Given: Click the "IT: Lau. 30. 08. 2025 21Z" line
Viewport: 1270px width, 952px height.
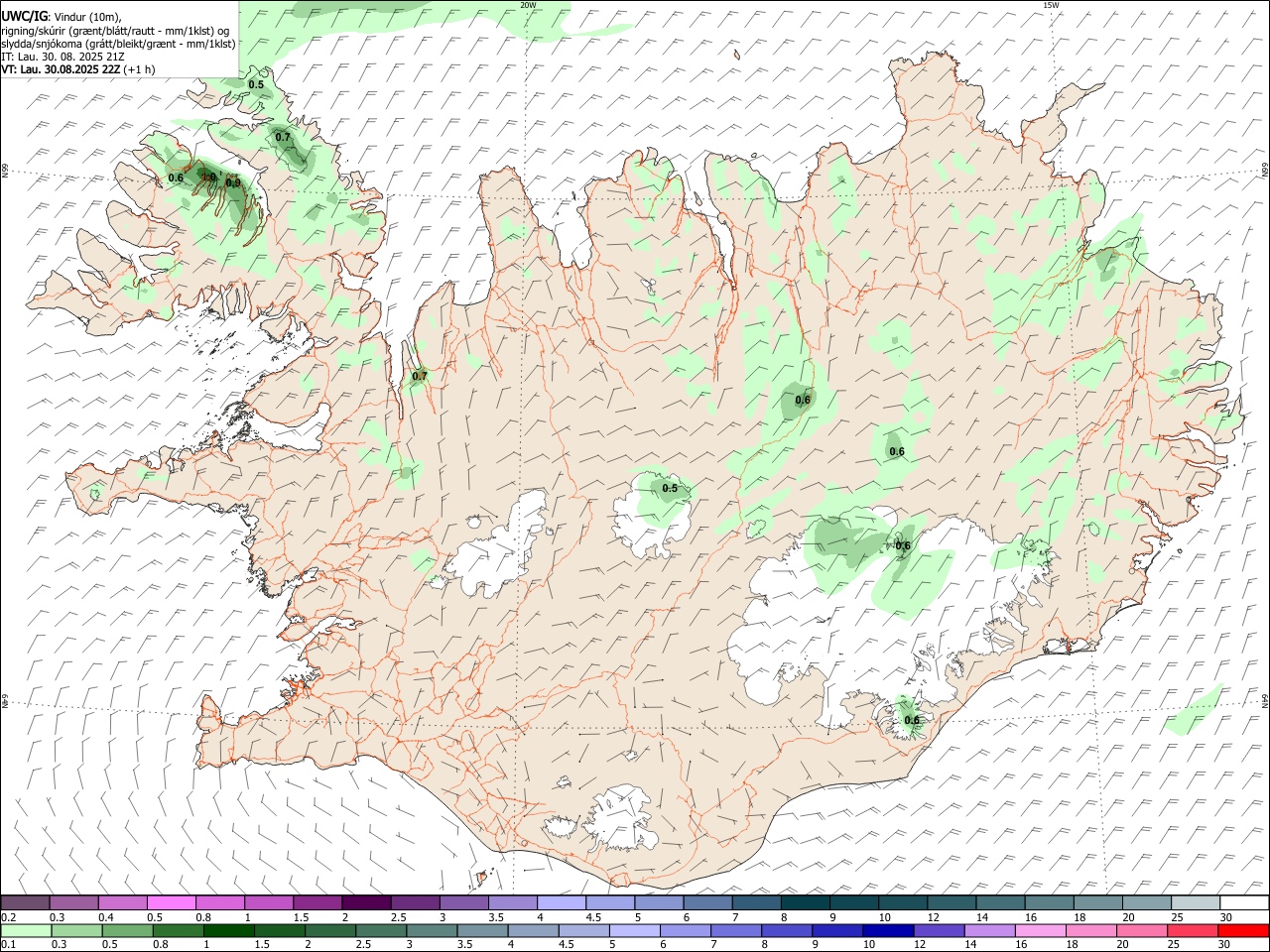Looking at the screenshot, I should (63, 57).
